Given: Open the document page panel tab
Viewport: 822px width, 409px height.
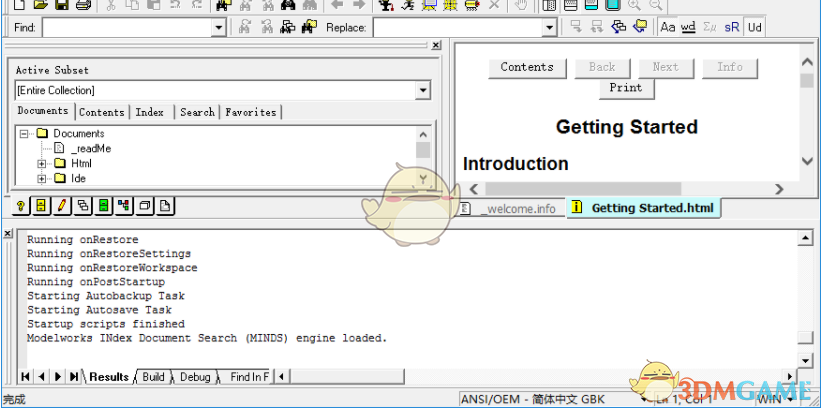Looking at the screenshot, I should (x=165, y=206).
